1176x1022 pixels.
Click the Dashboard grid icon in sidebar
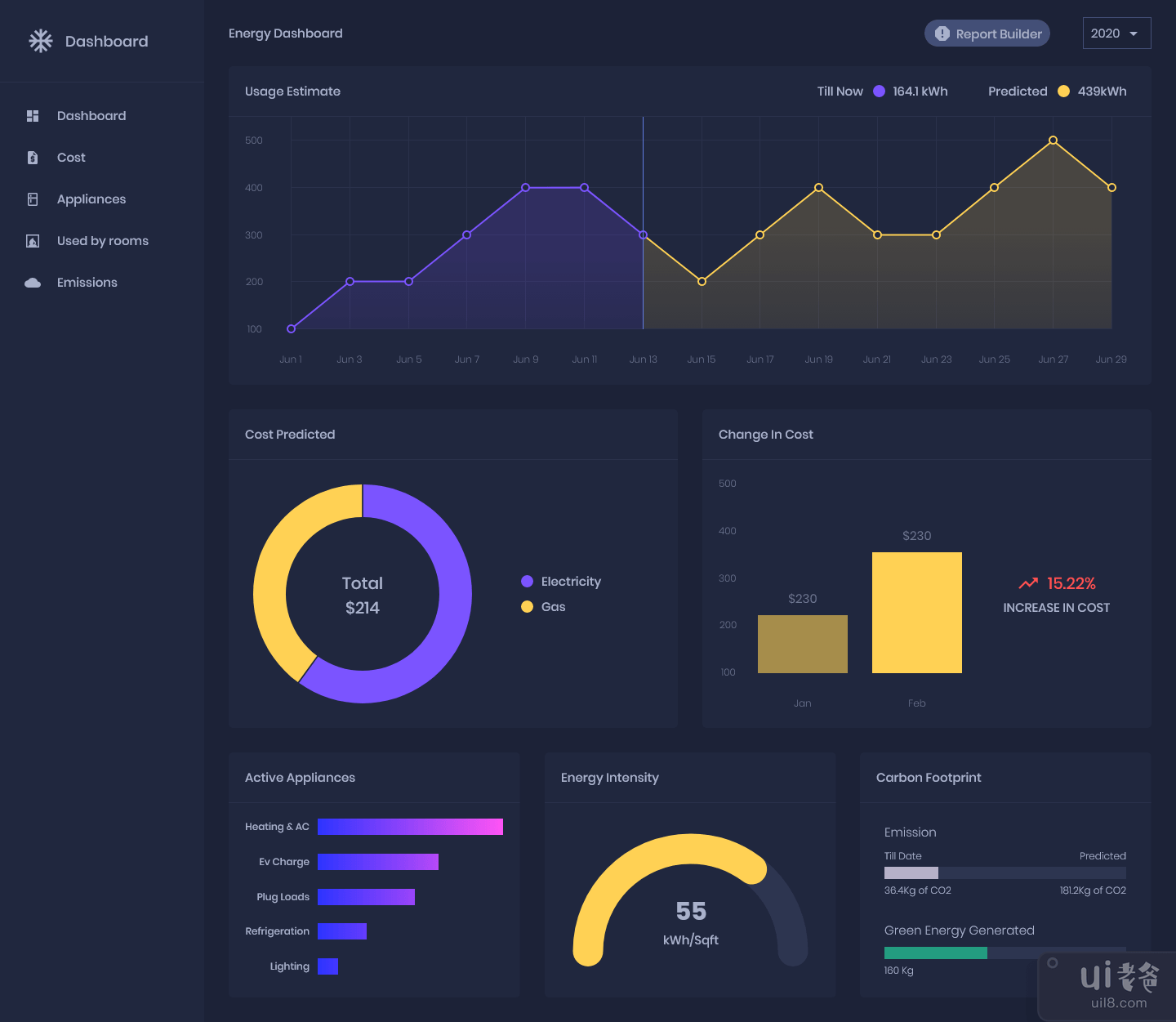click(x=33, y=116)
